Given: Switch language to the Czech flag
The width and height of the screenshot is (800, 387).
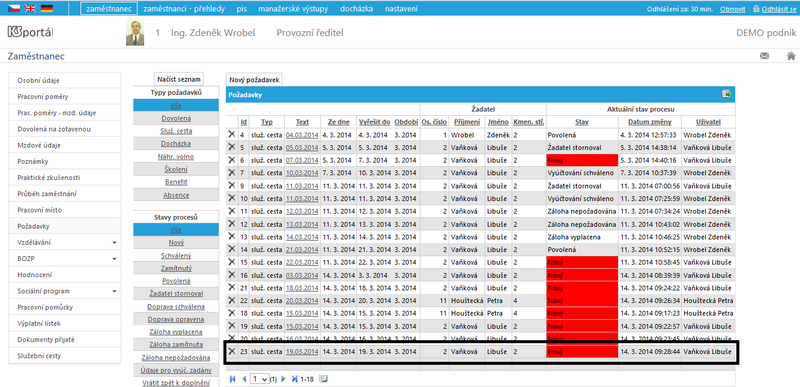Looking at the screenshot, I should pyautogui.click(x=14, y=8).
